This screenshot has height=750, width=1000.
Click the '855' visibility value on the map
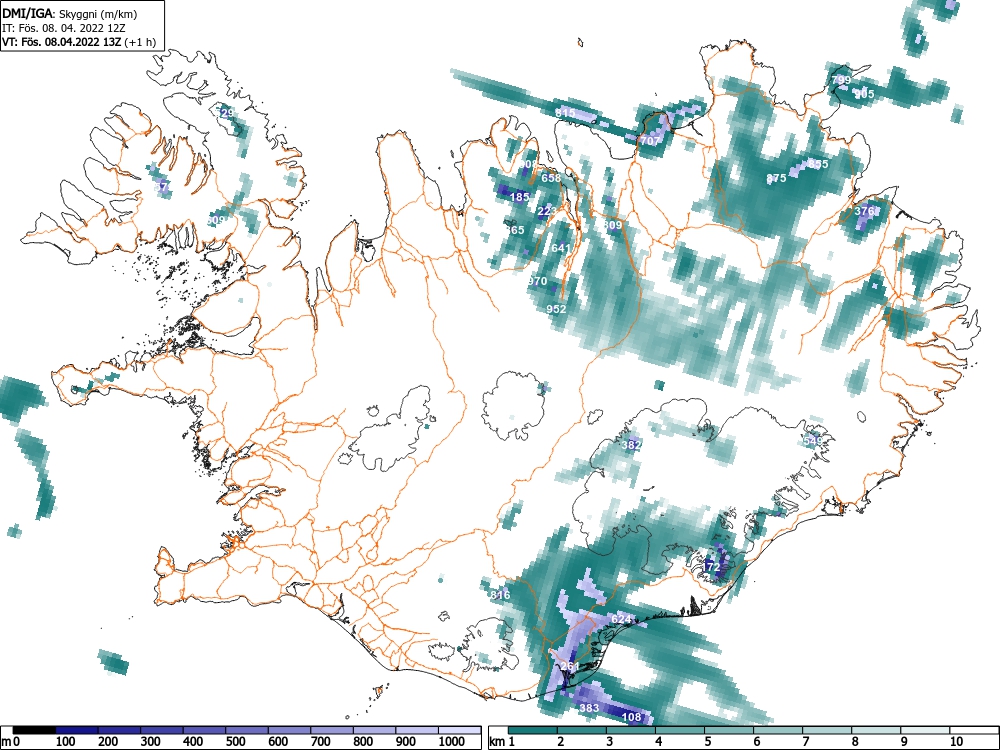(818, 164)
